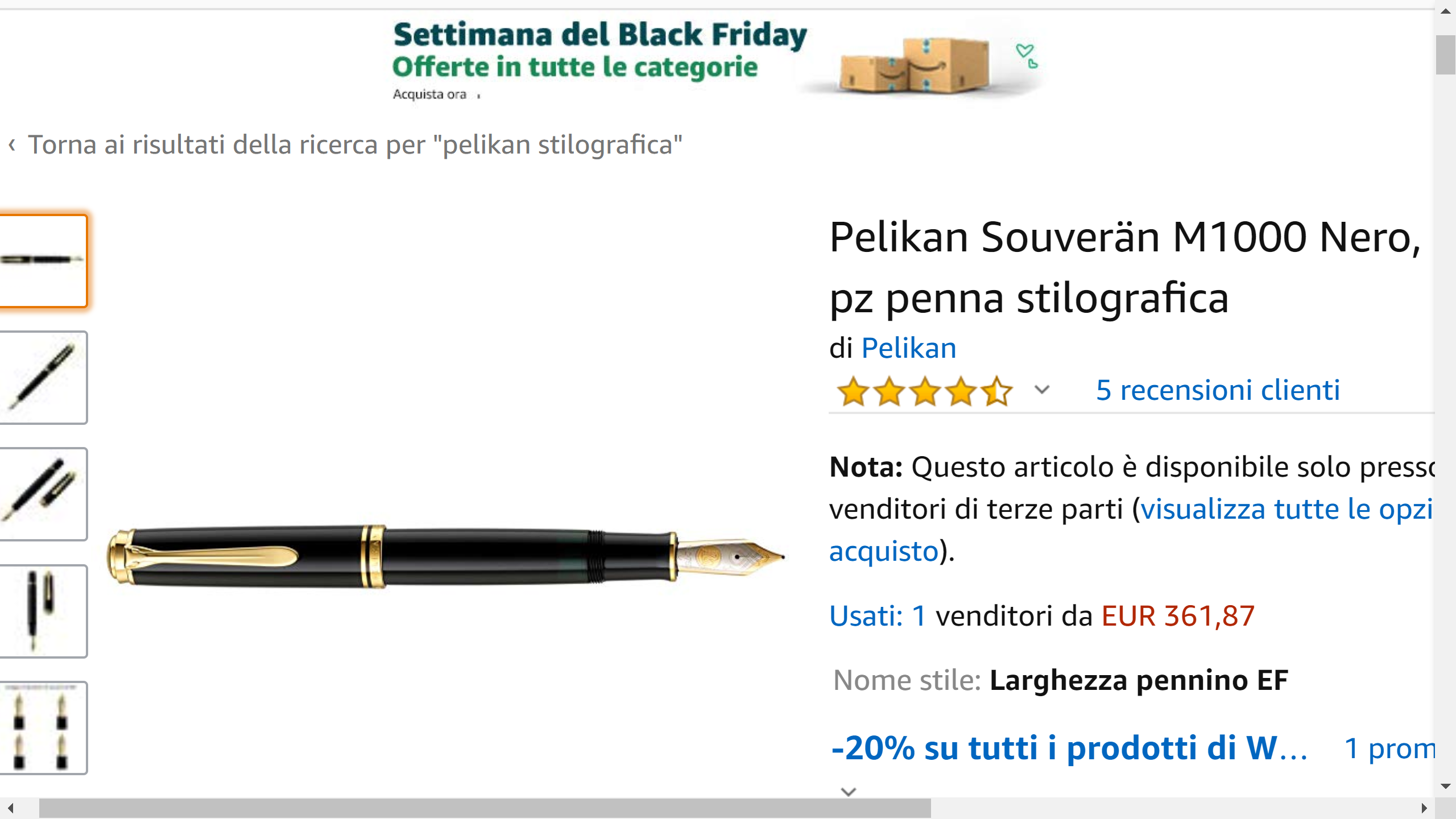Select the first horizontal pen thumbnail

tap(43, 261)
